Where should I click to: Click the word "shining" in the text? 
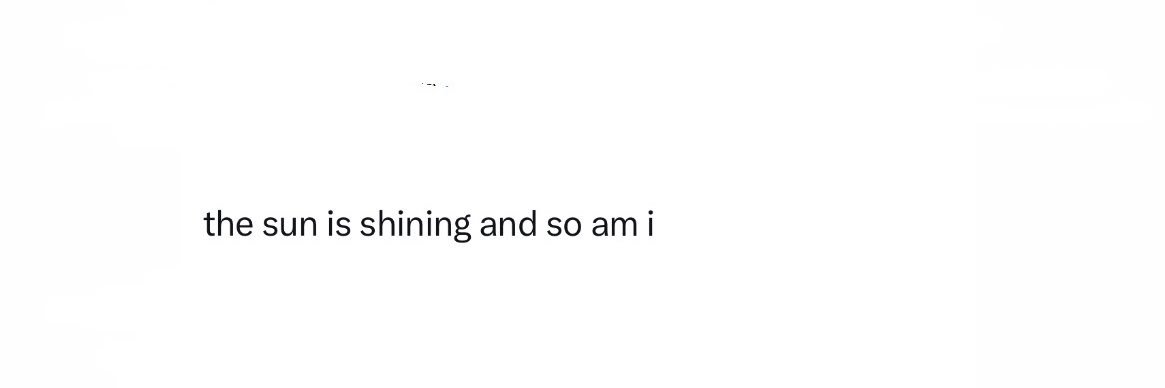tap(415, 225)
